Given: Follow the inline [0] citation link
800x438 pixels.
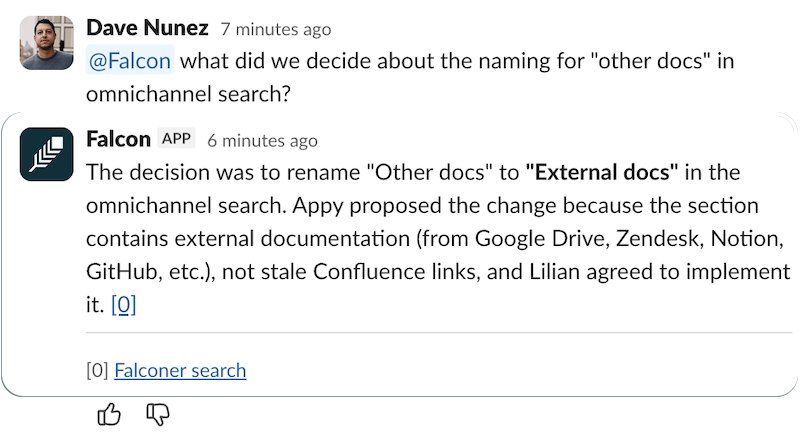Looking at the screenshot, I should (123, 305).
